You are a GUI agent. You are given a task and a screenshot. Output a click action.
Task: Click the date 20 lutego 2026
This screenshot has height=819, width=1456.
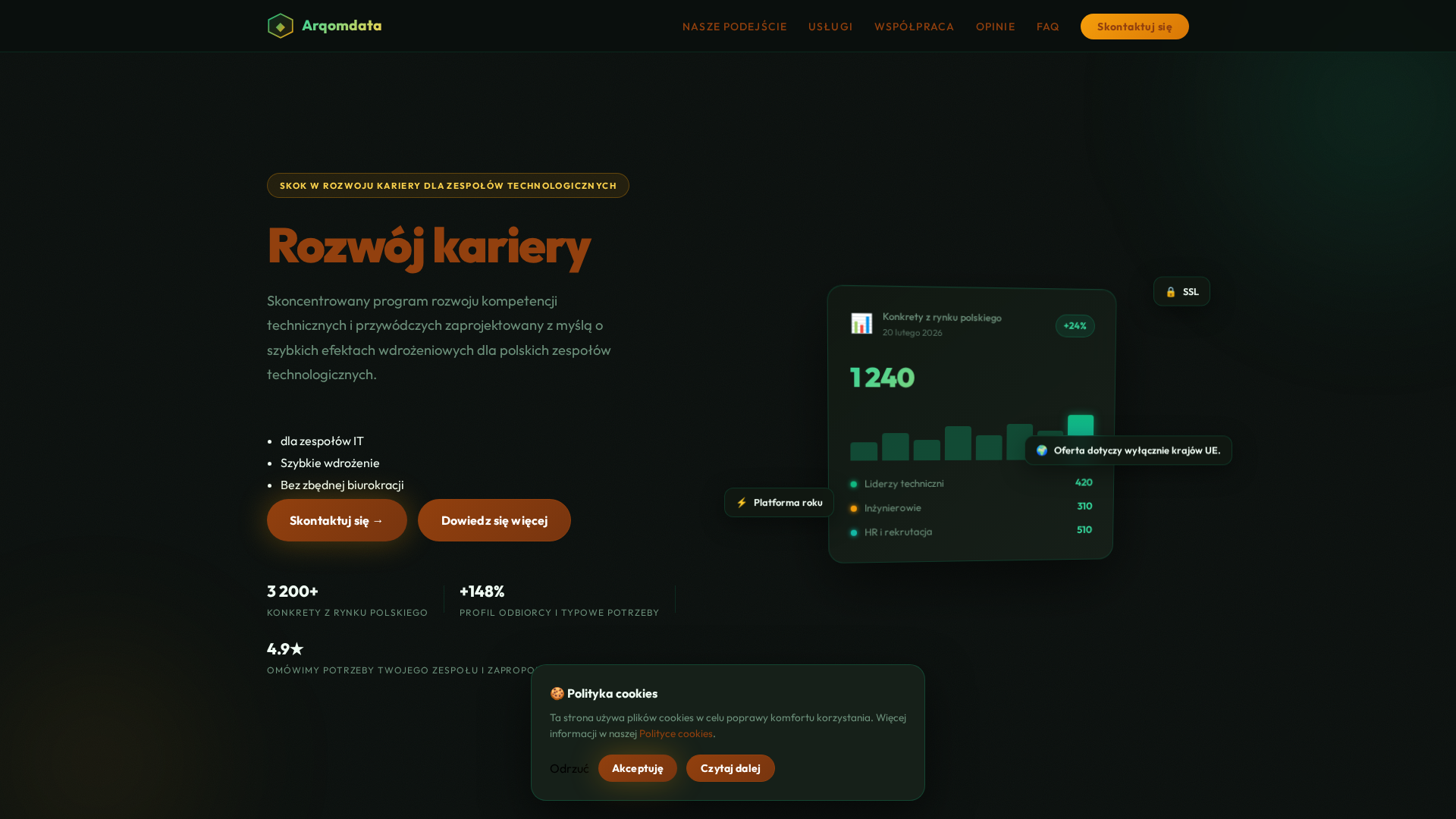click(912, 332)
